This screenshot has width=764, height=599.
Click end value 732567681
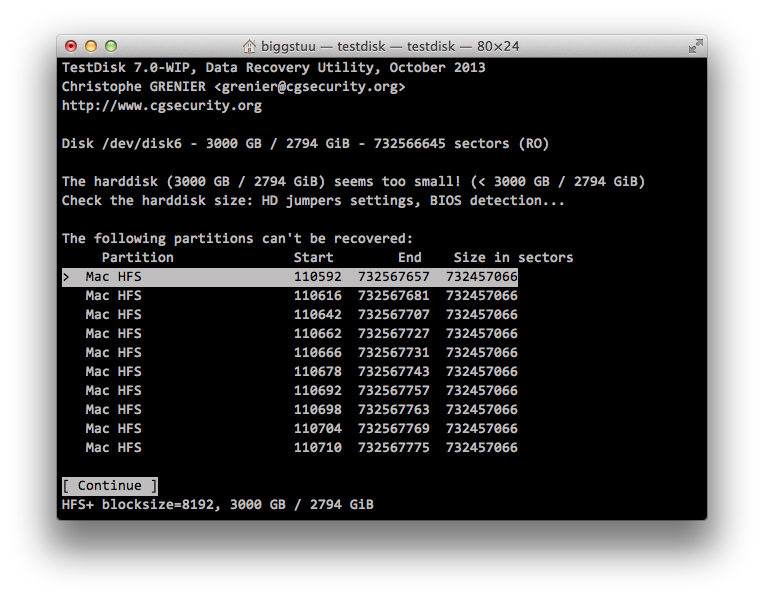pos(394,296)
